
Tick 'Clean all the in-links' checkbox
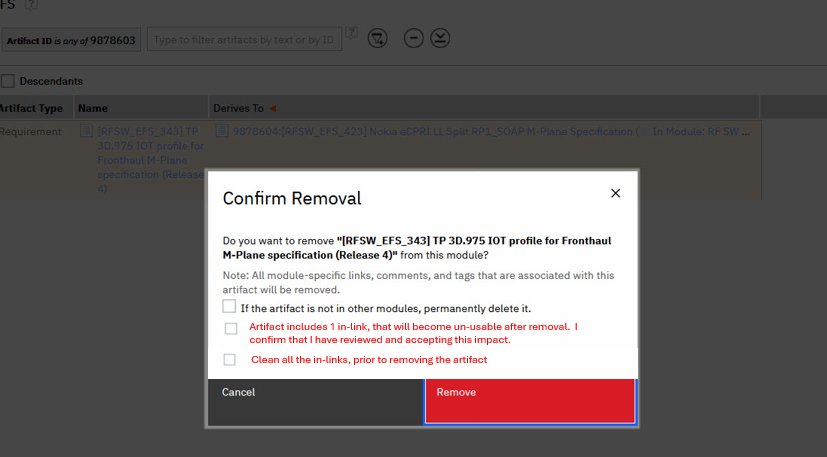pyautogui.click(x=230, y=360)
